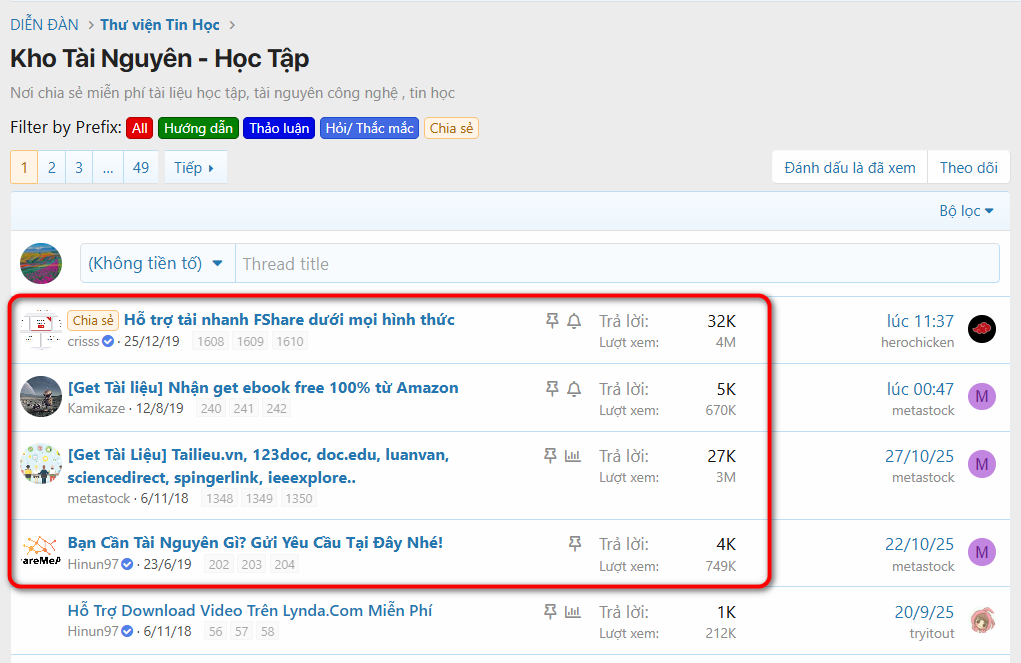Open Hinun97 avatar on Bạn Cần thread
Image resolution: width=1021 pixels, height=663 pixels.
(40, 552)
